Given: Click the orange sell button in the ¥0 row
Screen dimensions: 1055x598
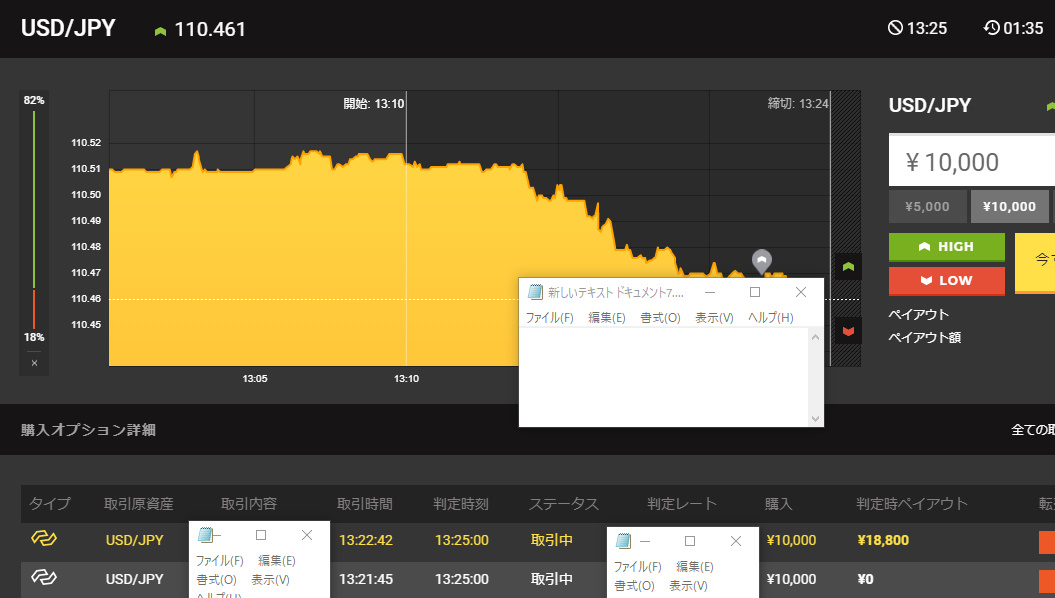Looking at the screenshot, I should [x=1047, y=581].
